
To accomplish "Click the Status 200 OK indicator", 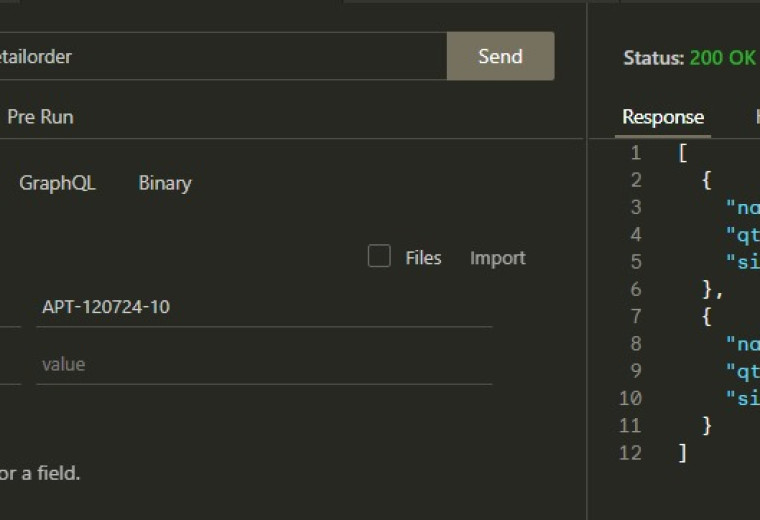I will tap(689, 58).
